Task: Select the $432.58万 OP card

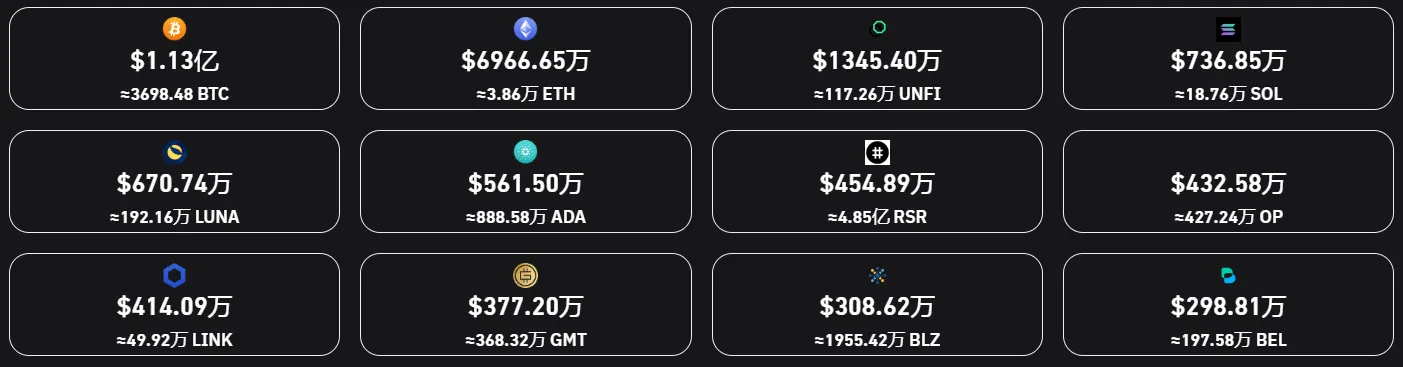Action: (1228, 182)
